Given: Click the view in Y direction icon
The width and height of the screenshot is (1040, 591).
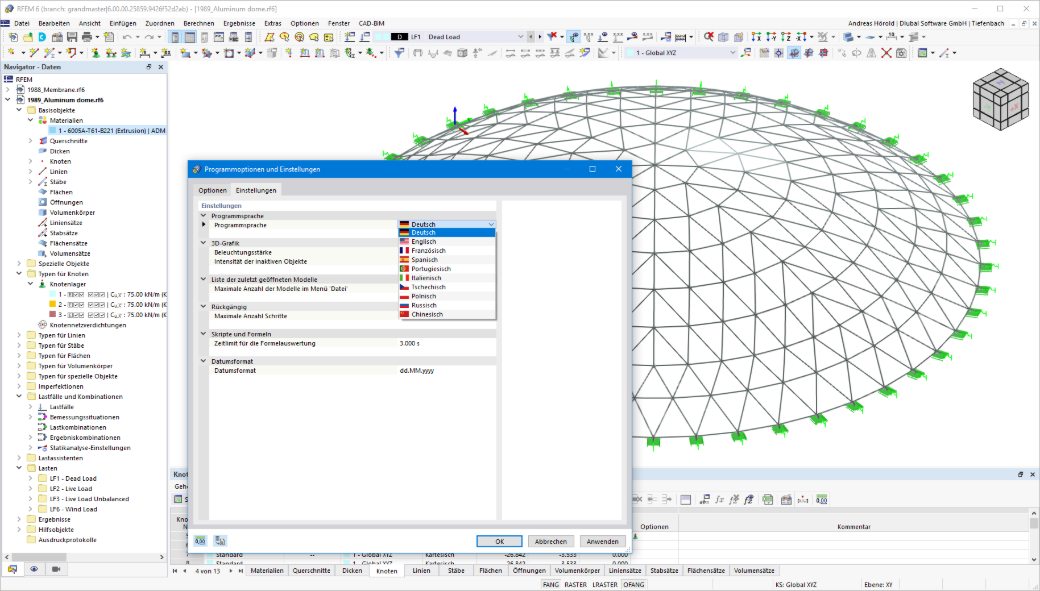Looking at the screenshot, I should coord(771,37).
